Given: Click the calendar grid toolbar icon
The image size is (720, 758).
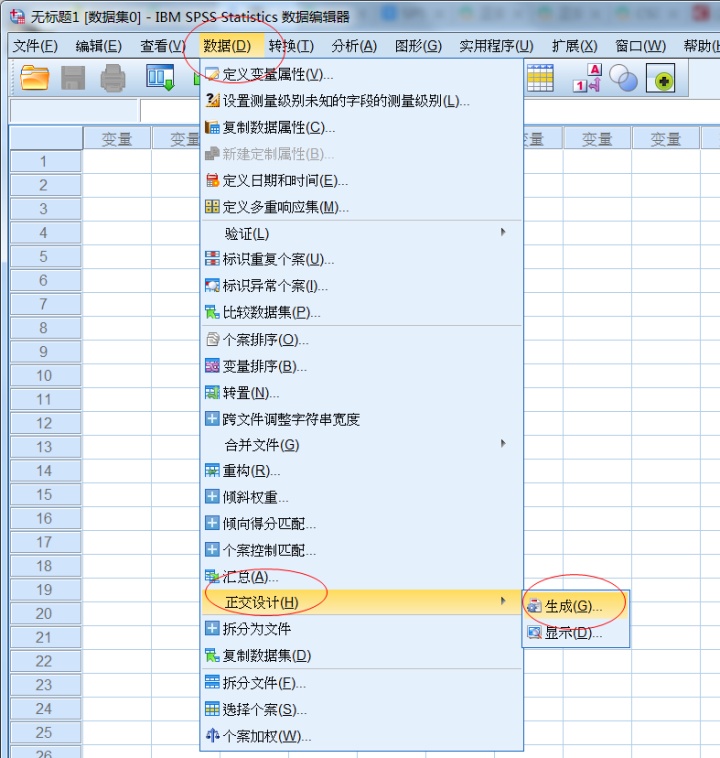Looking at the screenshot, I should [540, 78].
